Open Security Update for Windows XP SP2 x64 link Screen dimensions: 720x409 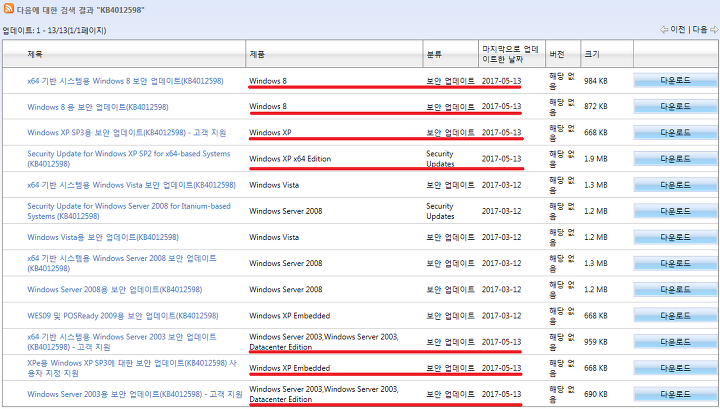pos(129,159)
